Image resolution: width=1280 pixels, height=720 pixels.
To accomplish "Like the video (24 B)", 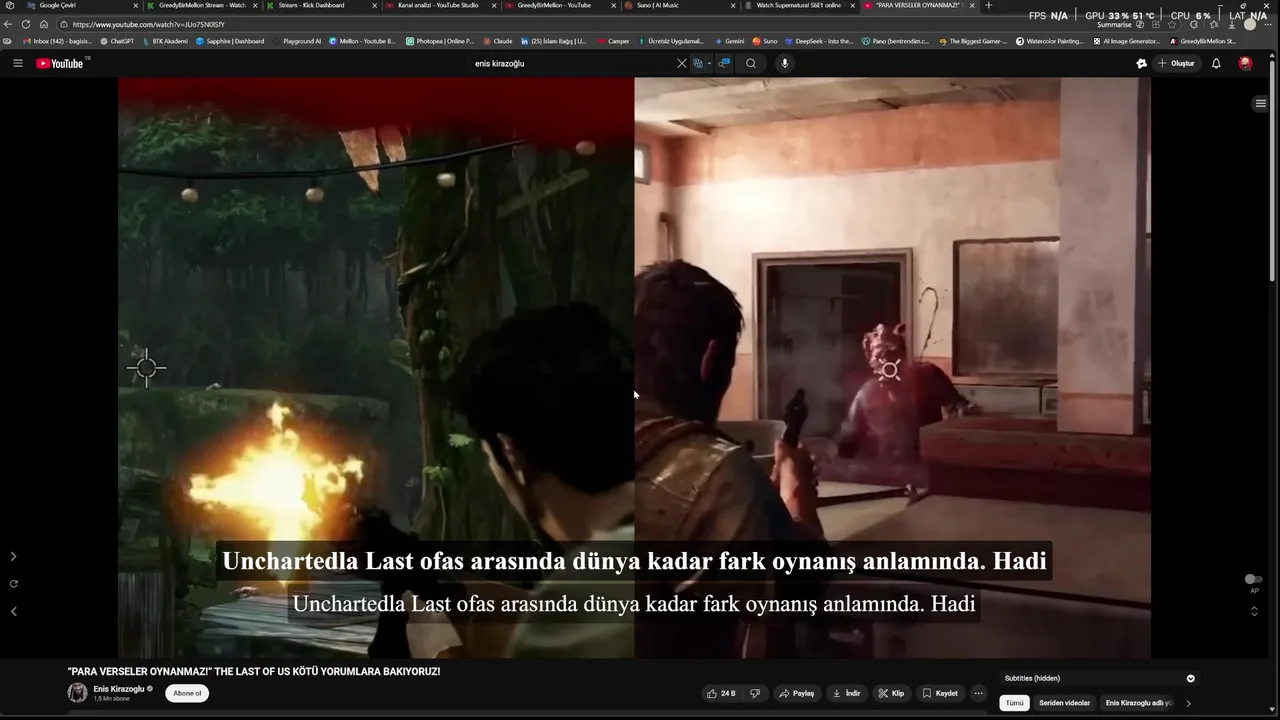I will tap(721, 693).
